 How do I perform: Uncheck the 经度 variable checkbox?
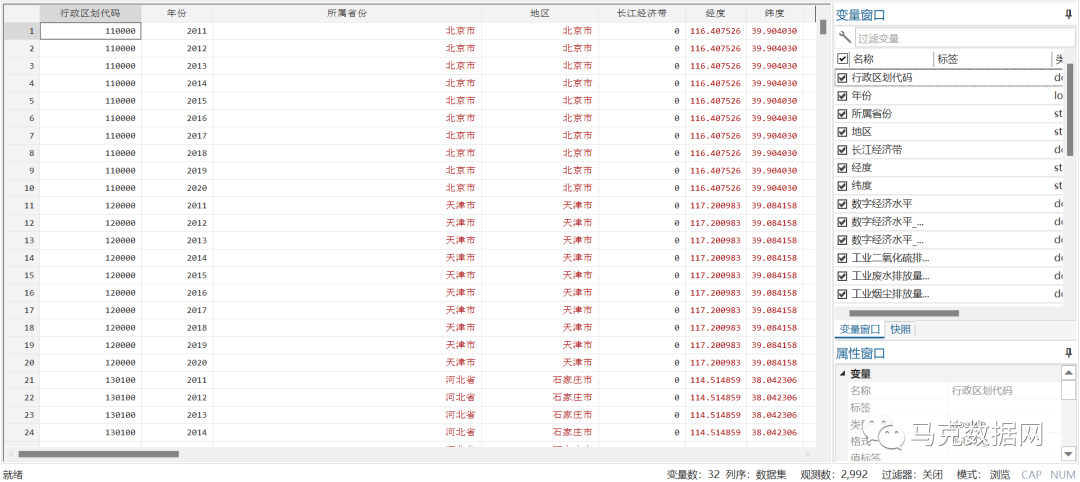(842, 167)
